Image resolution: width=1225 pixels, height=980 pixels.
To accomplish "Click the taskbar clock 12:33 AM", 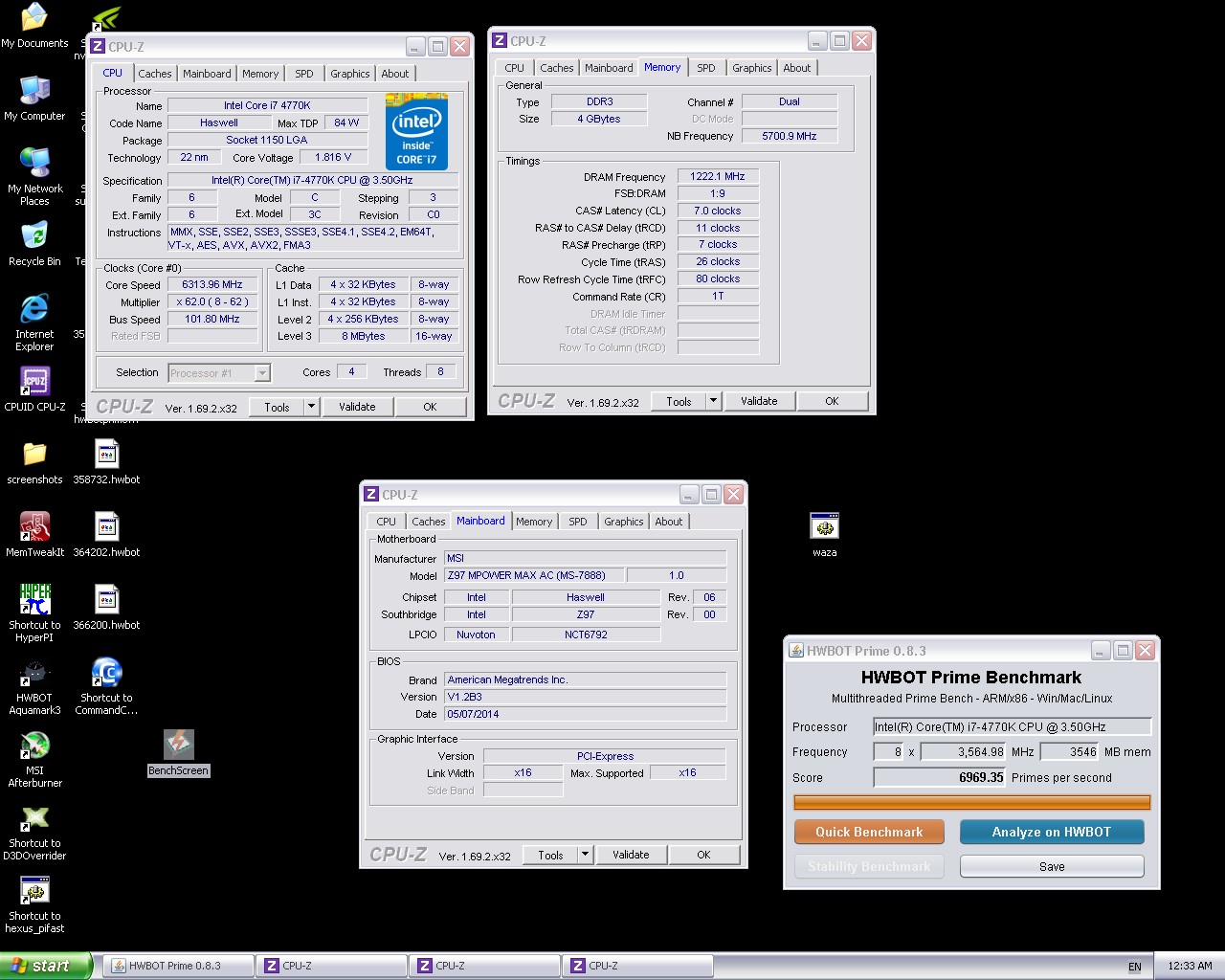I will point(1190,966).
